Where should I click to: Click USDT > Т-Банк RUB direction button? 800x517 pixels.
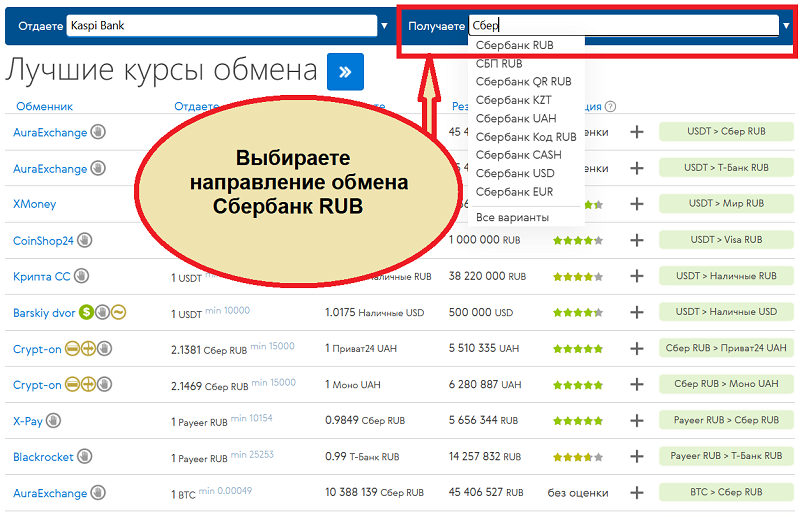pyautogui.click(x=726, y=168)
